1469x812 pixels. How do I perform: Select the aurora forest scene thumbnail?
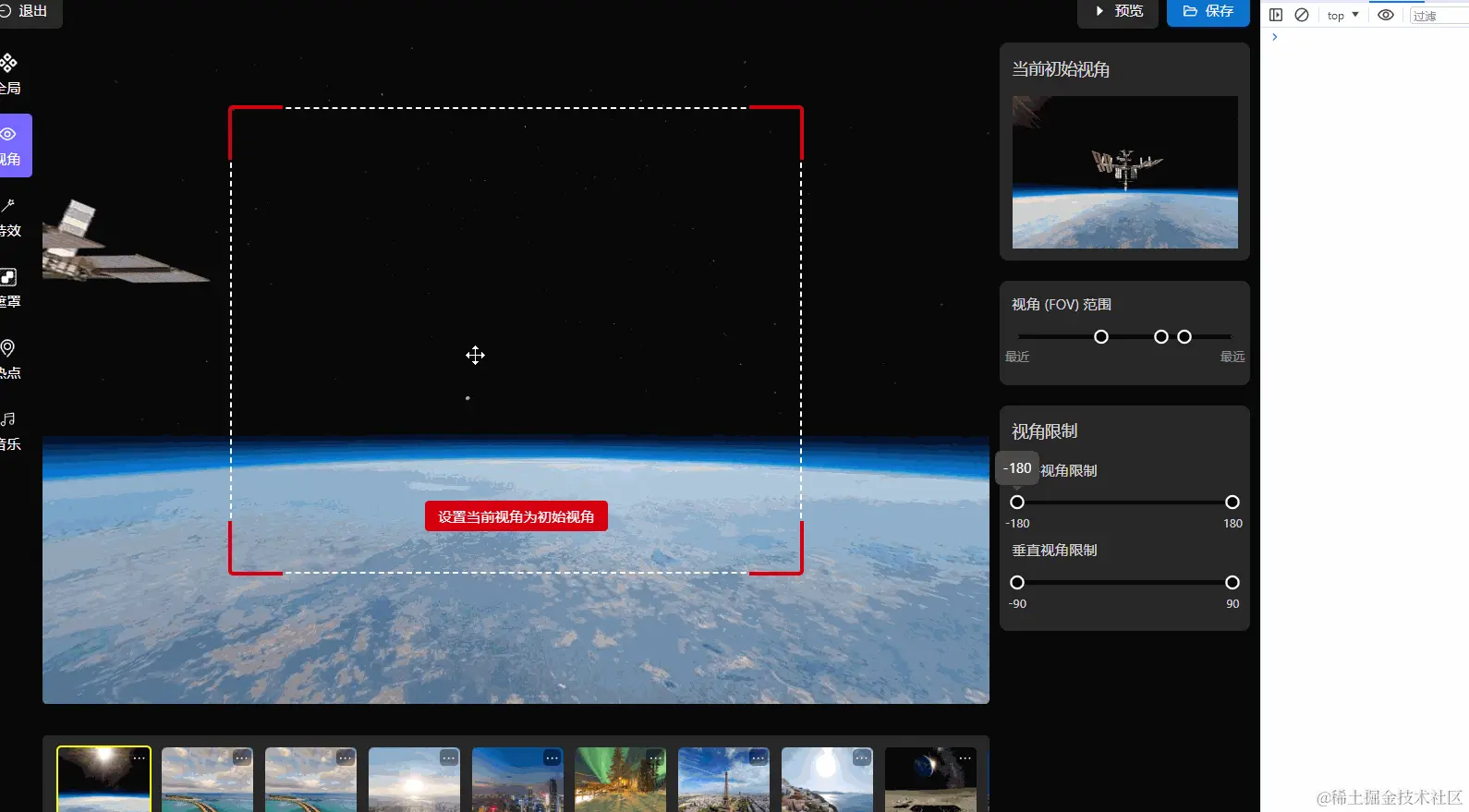[621, 780]
